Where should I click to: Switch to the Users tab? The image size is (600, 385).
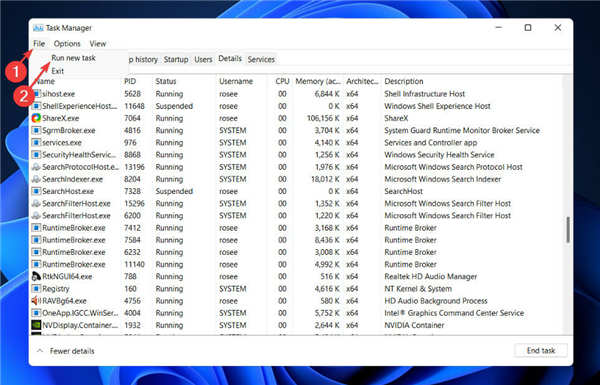tap(203, 59)
